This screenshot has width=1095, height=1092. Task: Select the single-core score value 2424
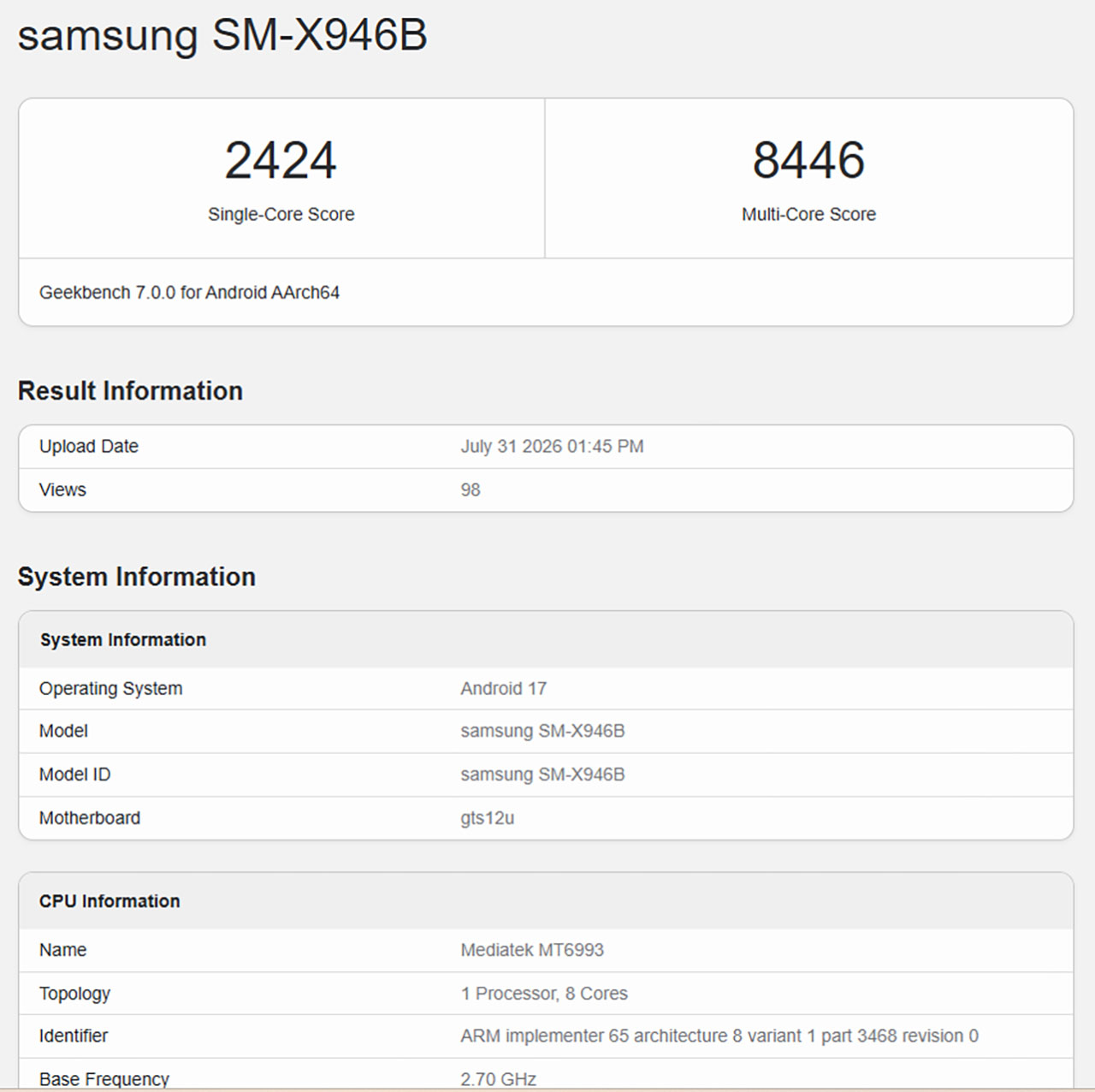(x=281, y=160)
